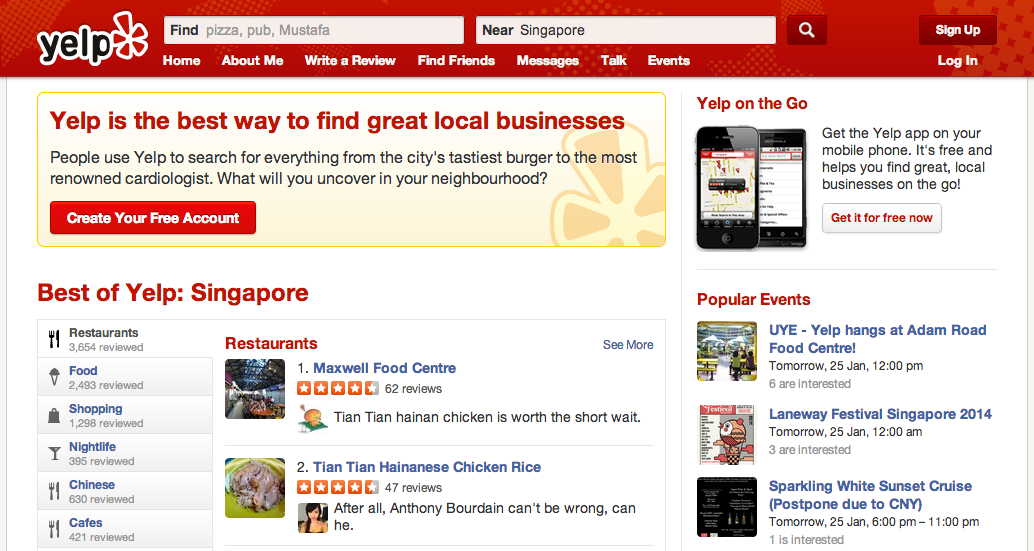1034x551 pixels.
Task: Open Find Friends in navigation
Action: click(x=456, y=61)
